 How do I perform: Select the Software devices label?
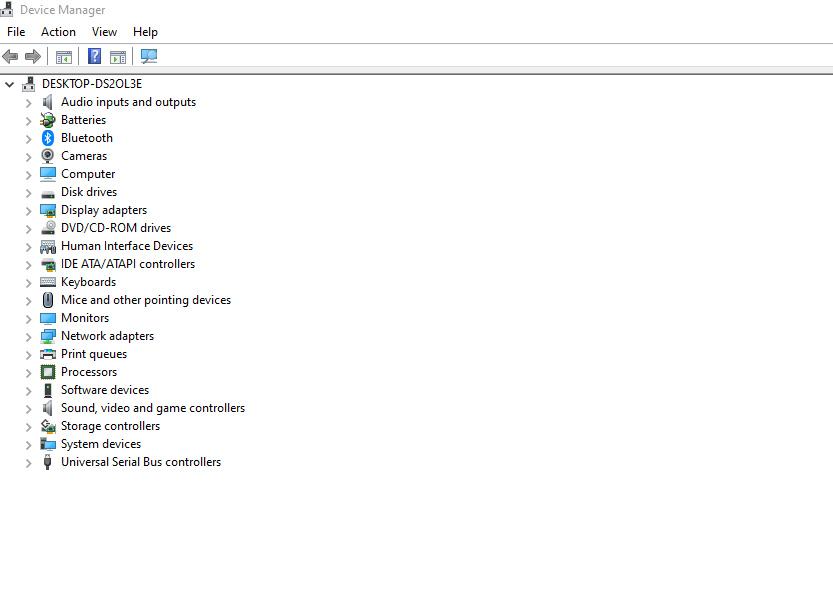coord(105,390)
